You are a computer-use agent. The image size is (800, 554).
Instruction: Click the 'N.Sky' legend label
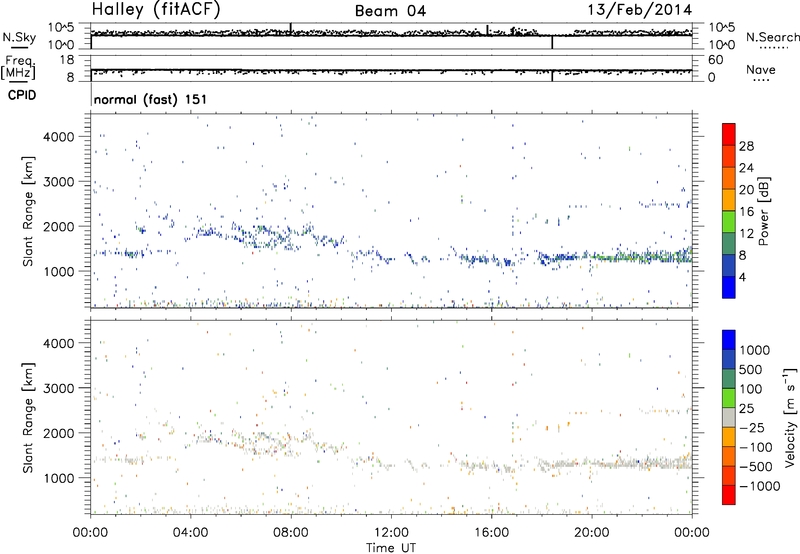(x=19, y=37)
